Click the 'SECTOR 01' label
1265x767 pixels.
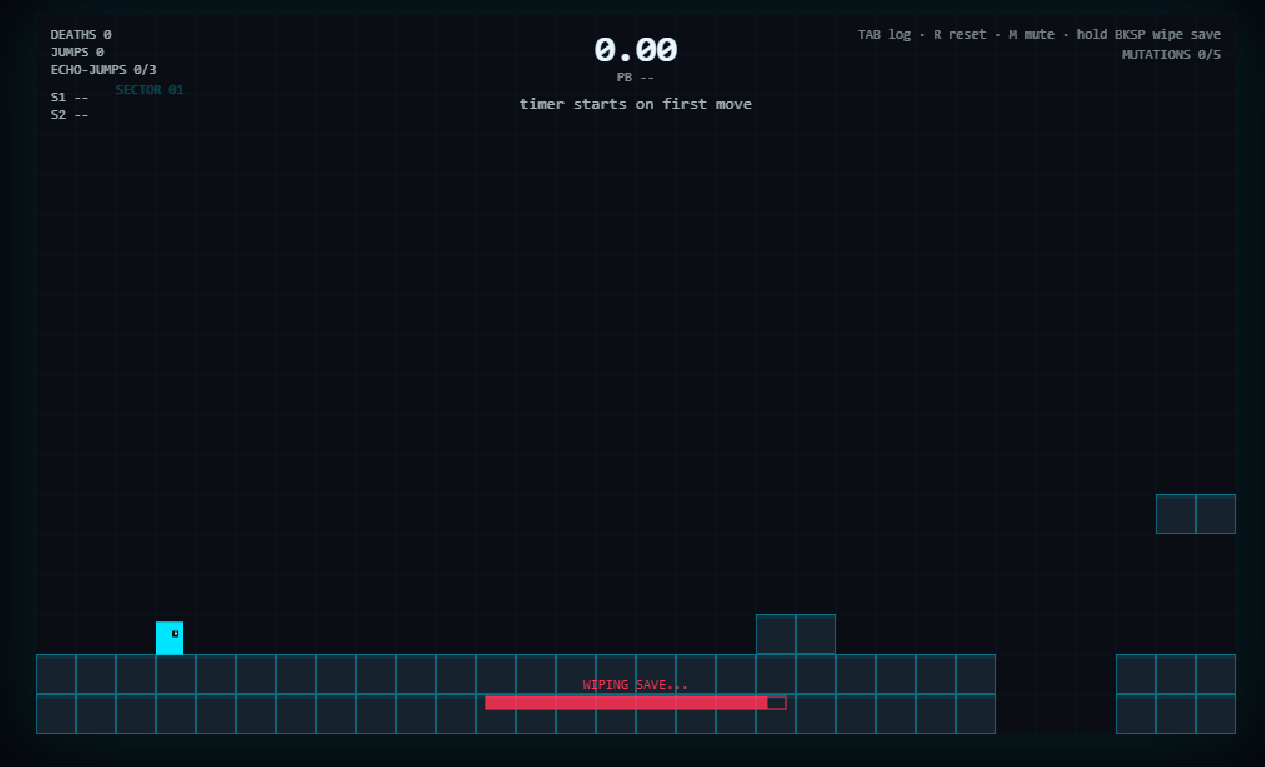click(150, 90)
